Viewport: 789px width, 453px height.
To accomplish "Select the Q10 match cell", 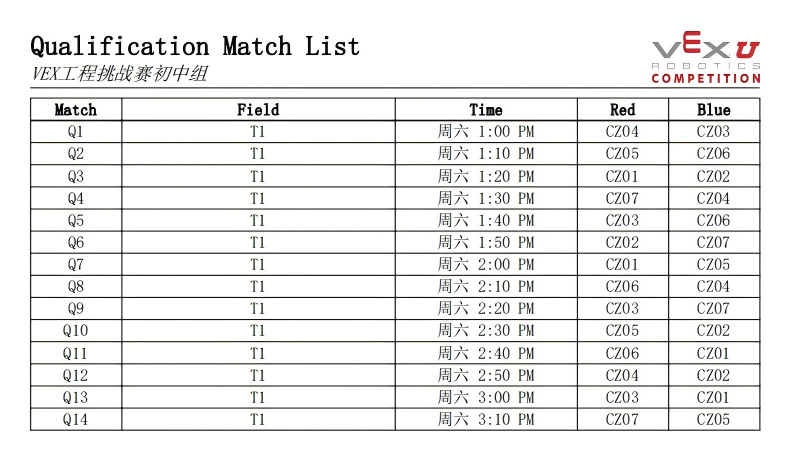I will 76,331.
